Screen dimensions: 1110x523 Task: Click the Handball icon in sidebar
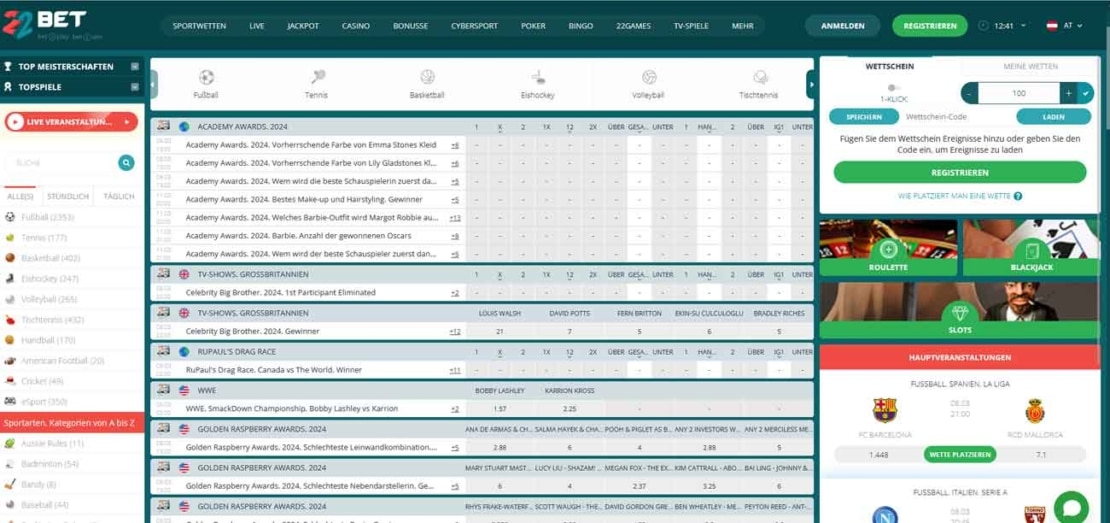(x=10, y=340)
